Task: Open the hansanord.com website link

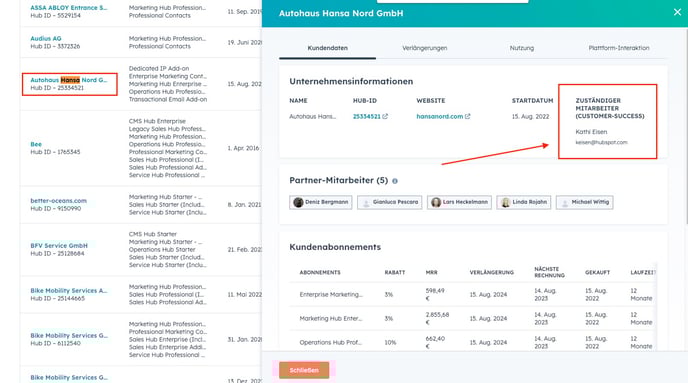Action: [x=440, y=116]
